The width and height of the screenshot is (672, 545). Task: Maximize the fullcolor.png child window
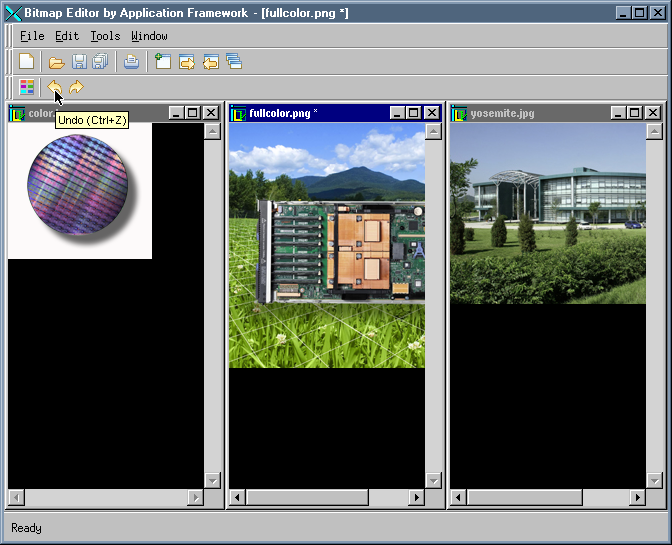click(x=414, y=114)
